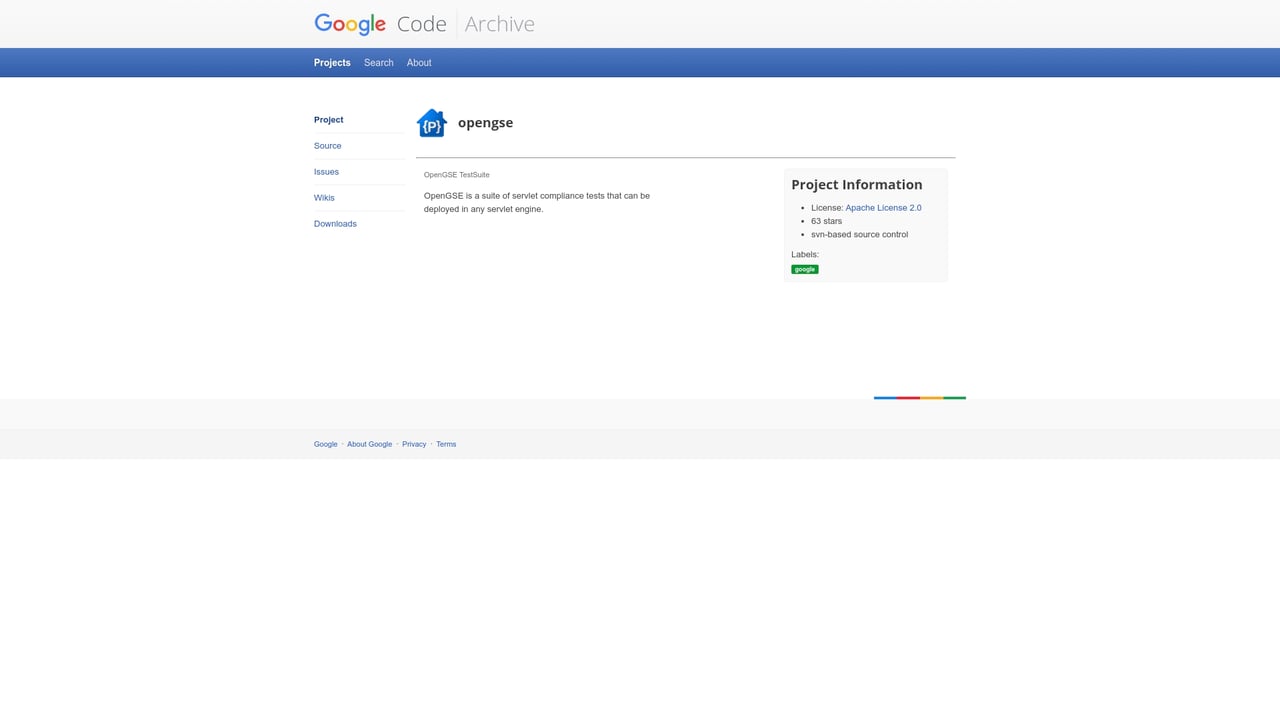Select the Project sidebar entry
1280x720 pixels.
(x=328, y=119)
